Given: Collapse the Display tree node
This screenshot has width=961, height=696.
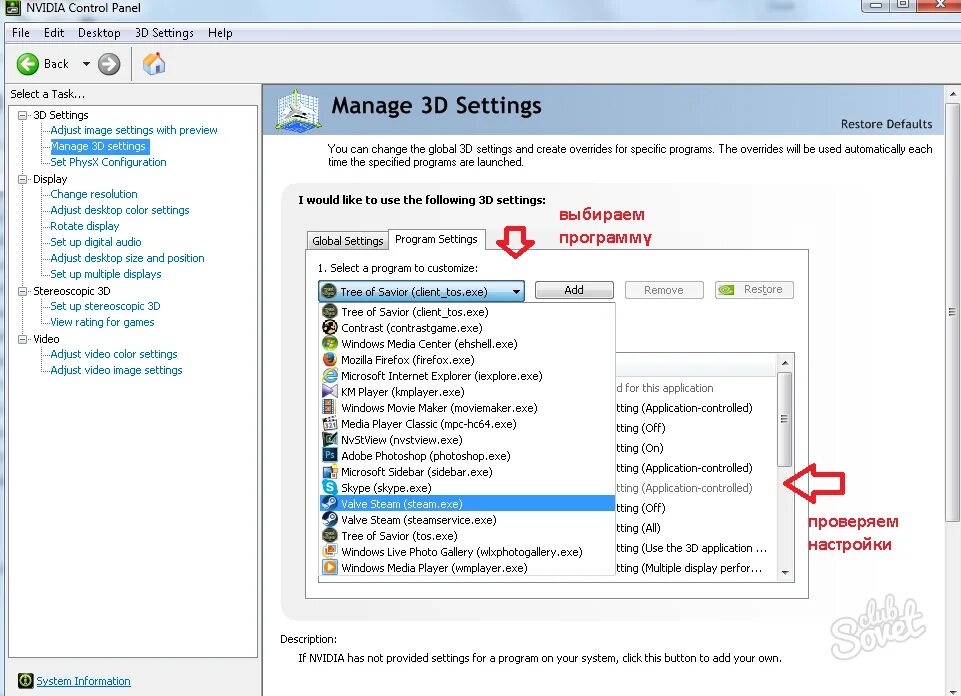Looking at the screenshot, I should pos(23,180).
